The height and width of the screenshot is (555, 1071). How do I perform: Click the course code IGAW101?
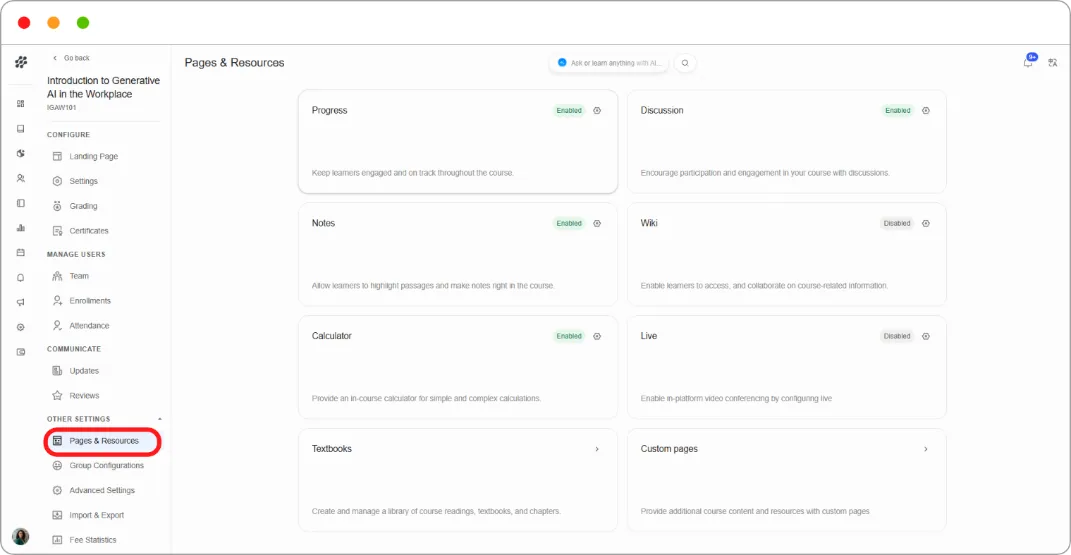click(61, 107)
